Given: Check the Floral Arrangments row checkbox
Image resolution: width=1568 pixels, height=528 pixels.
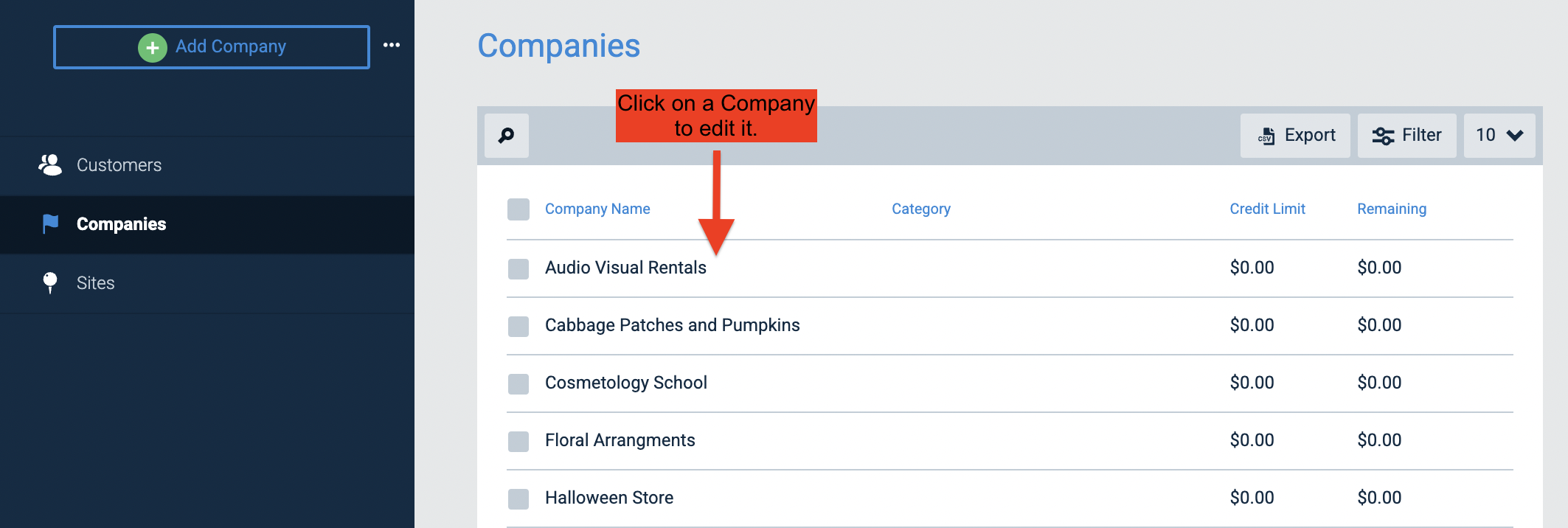Looking at the screenshot, I should click(x=518, y=441).
